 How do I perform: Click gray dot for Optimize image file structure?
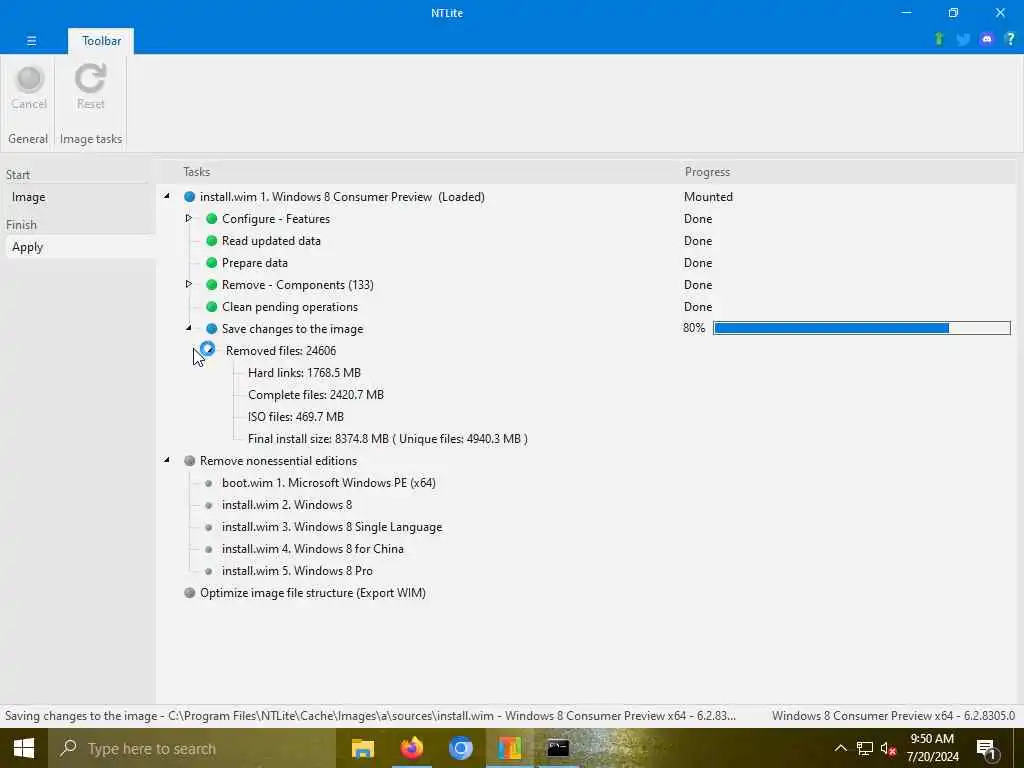click(x=189, y=592)
